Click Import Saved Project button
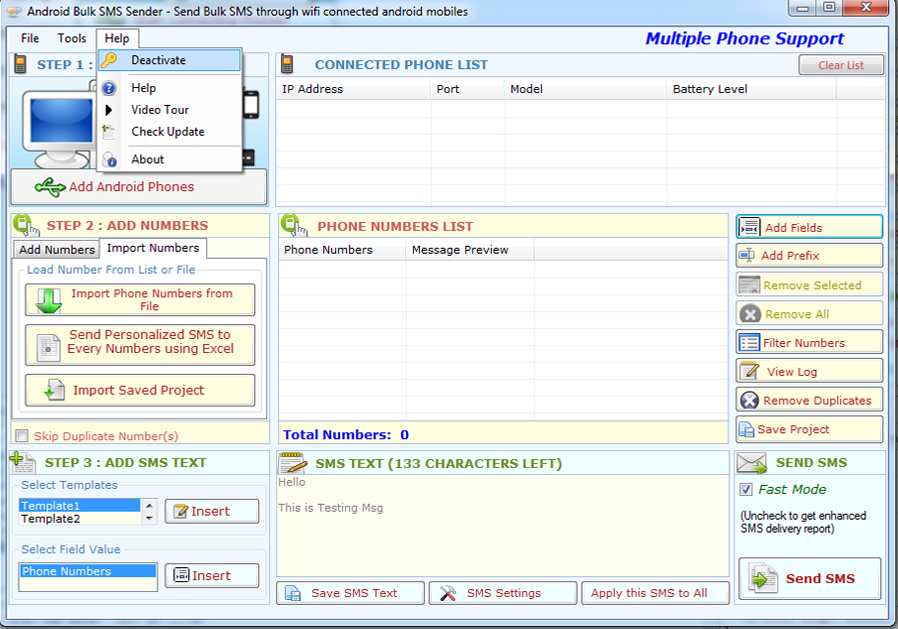898x629 pixels. [140, 390]
